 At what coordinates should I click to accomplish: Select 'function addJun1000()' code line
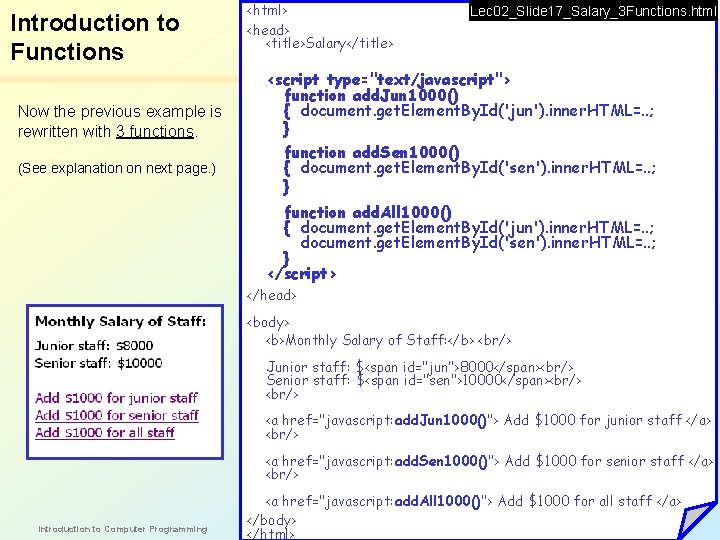[371, 96]
